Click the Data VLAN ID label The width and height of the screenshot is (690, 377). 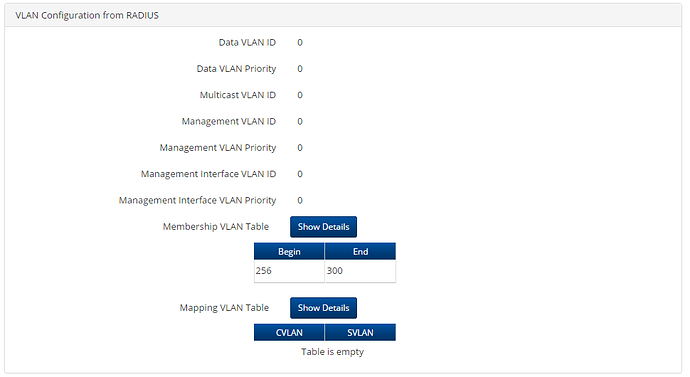coord(247,43)
